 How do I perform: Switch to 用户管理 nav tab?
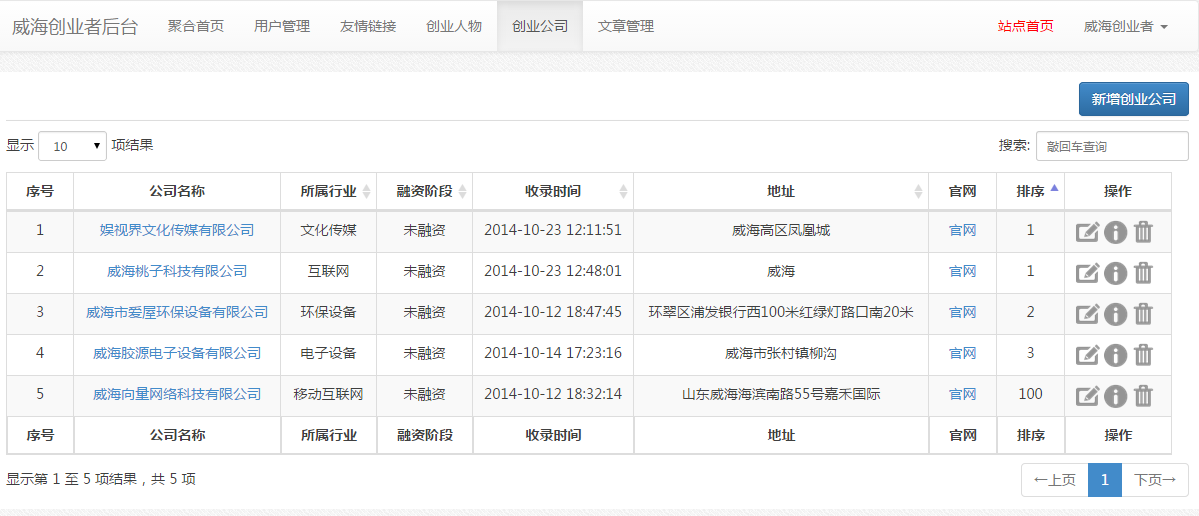click(282, 26)
